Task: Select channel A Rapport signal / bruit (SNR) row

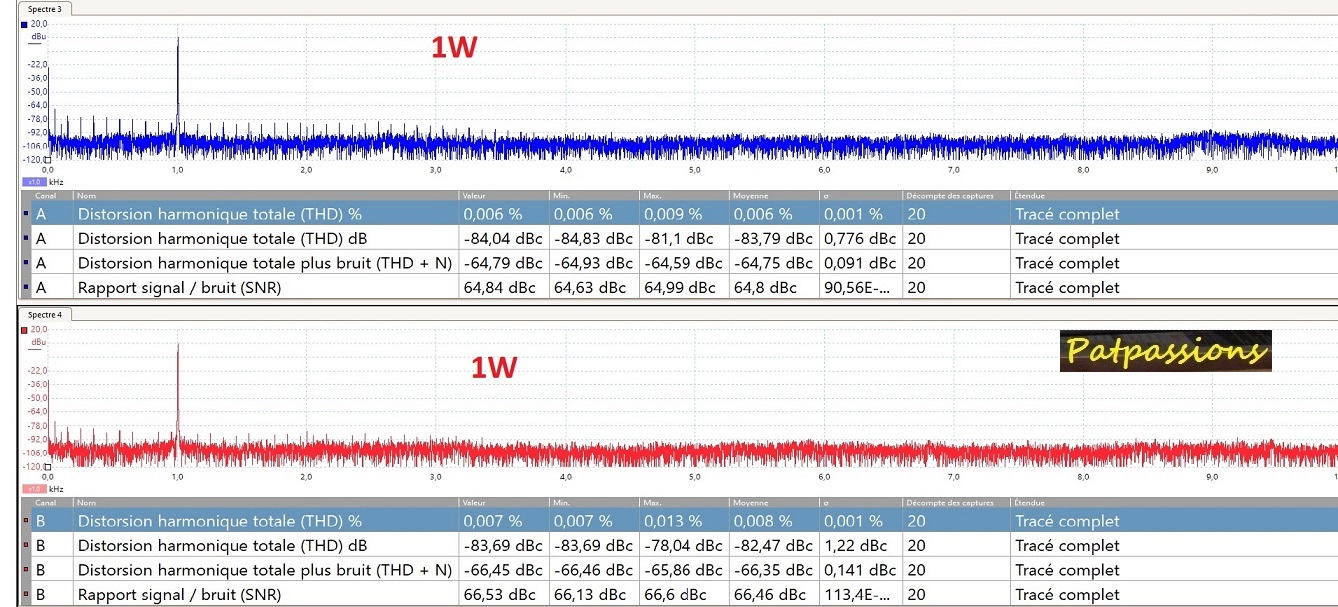Action: [240, 288]
